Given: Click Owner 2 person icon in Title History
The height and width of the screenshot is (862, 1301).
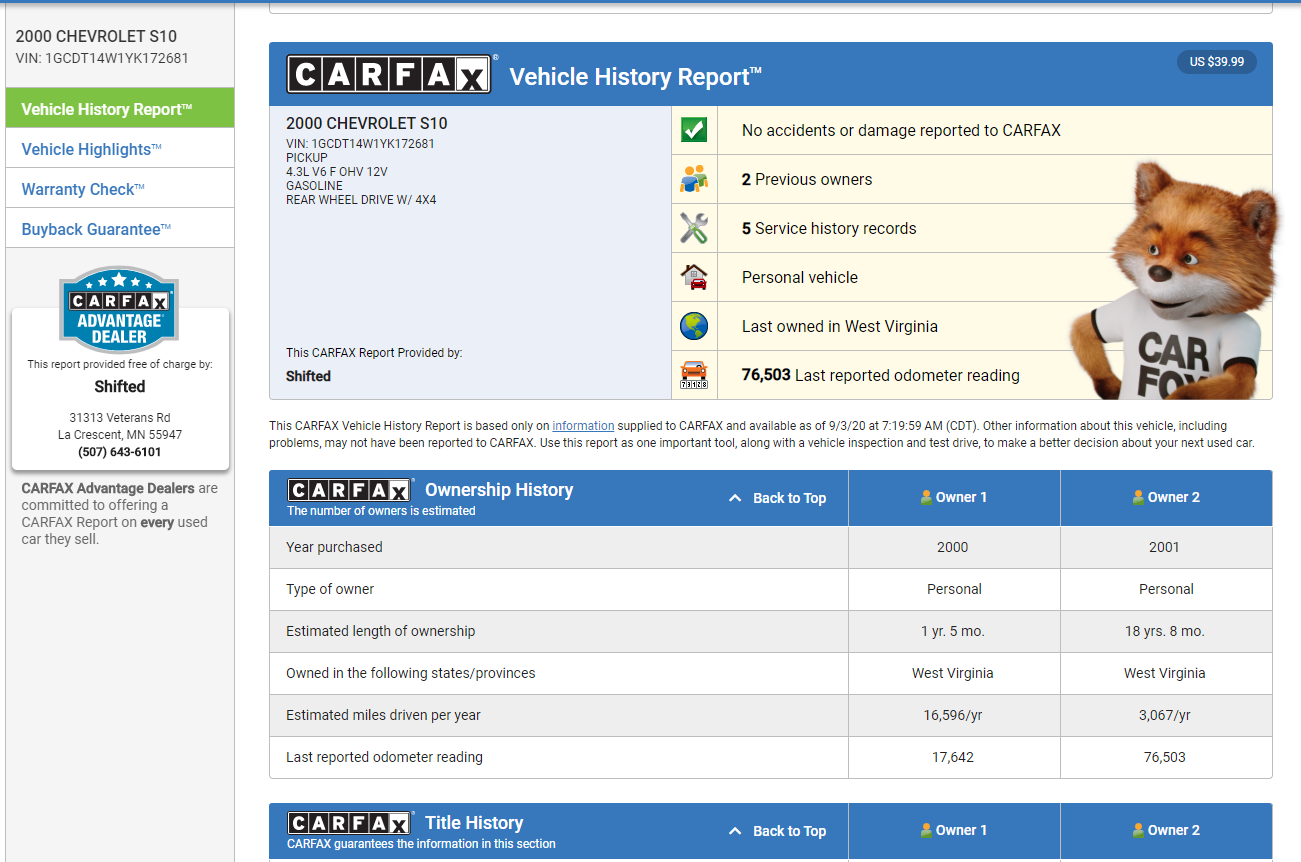Looking at the screenshot, I should pos(1138,830).
